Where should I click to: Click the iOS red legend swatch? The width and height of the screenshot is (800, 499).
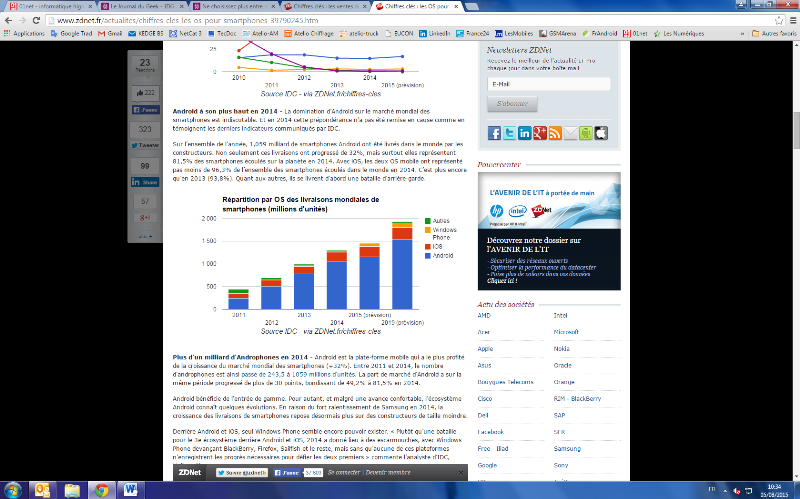(428, 247)
